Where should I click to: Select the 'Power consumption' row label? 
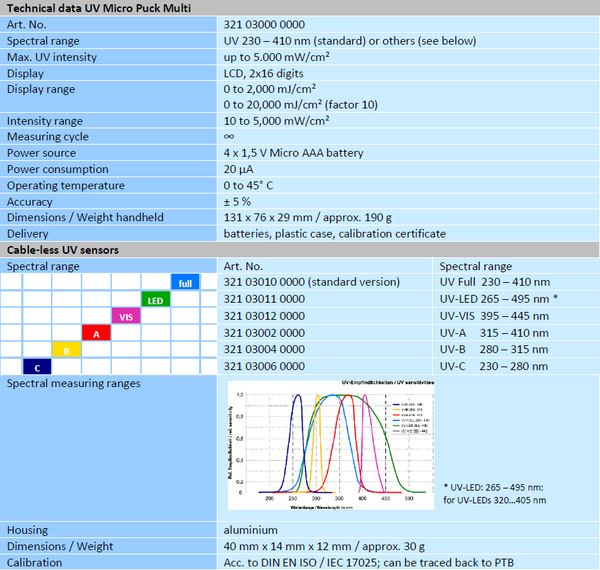57,169
